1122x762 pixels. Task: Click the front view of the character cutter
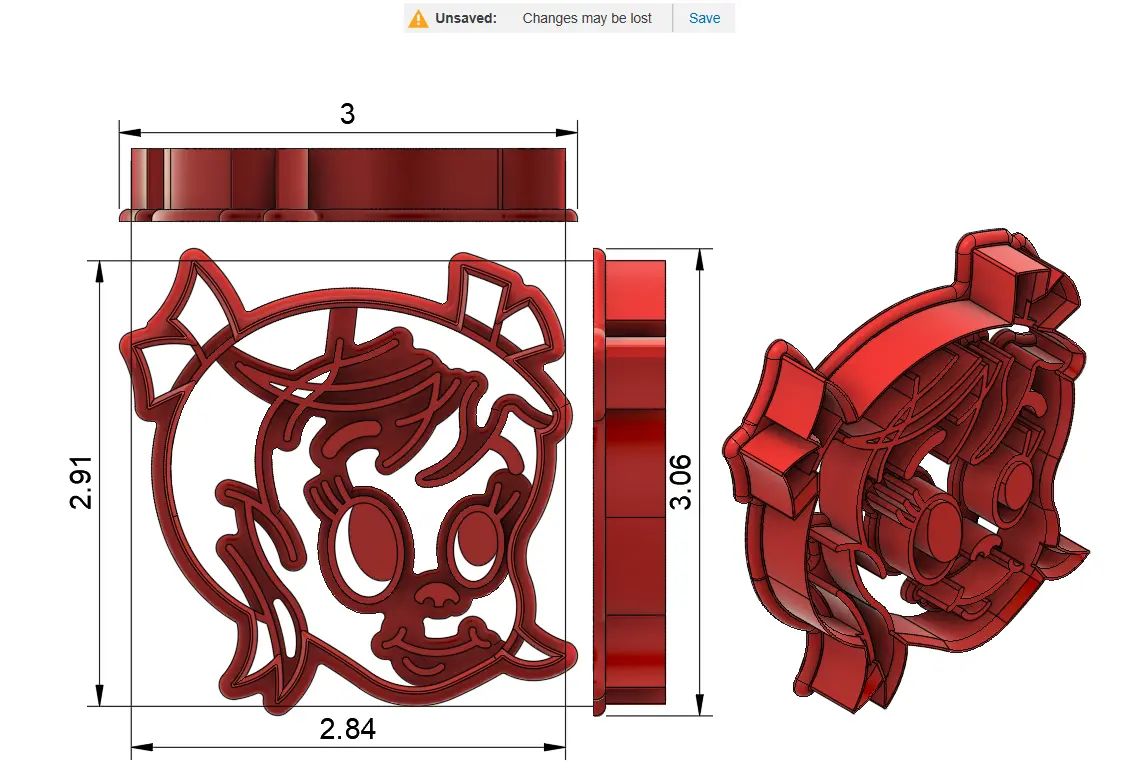click(x=348, y=481)
